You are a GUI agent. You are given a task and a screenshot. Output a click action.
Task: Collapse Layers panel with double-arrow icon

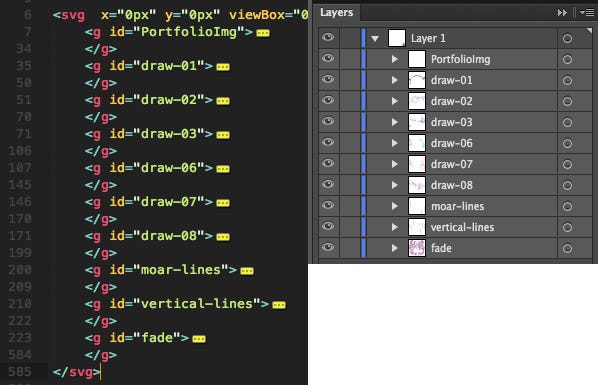tap(562, 13)
